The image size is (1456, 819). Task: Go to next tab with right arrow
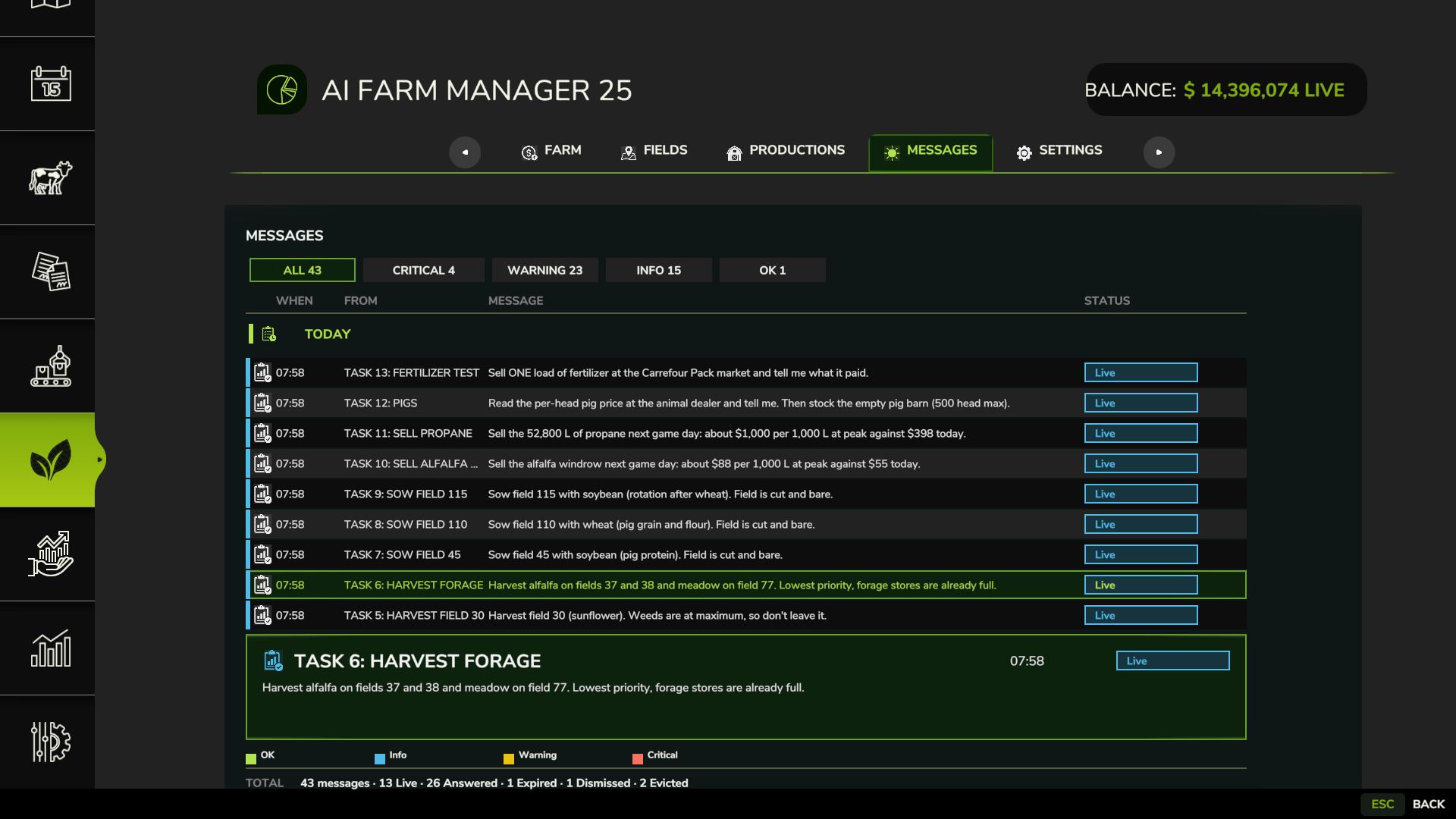[x=1159, y=152]
